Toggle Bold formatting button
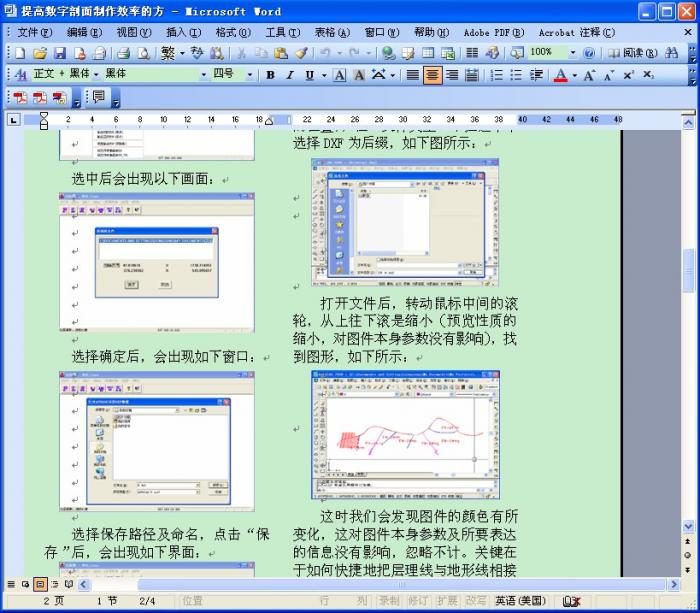This screenshot has height=613, width=700. click(x=270, y=75)
